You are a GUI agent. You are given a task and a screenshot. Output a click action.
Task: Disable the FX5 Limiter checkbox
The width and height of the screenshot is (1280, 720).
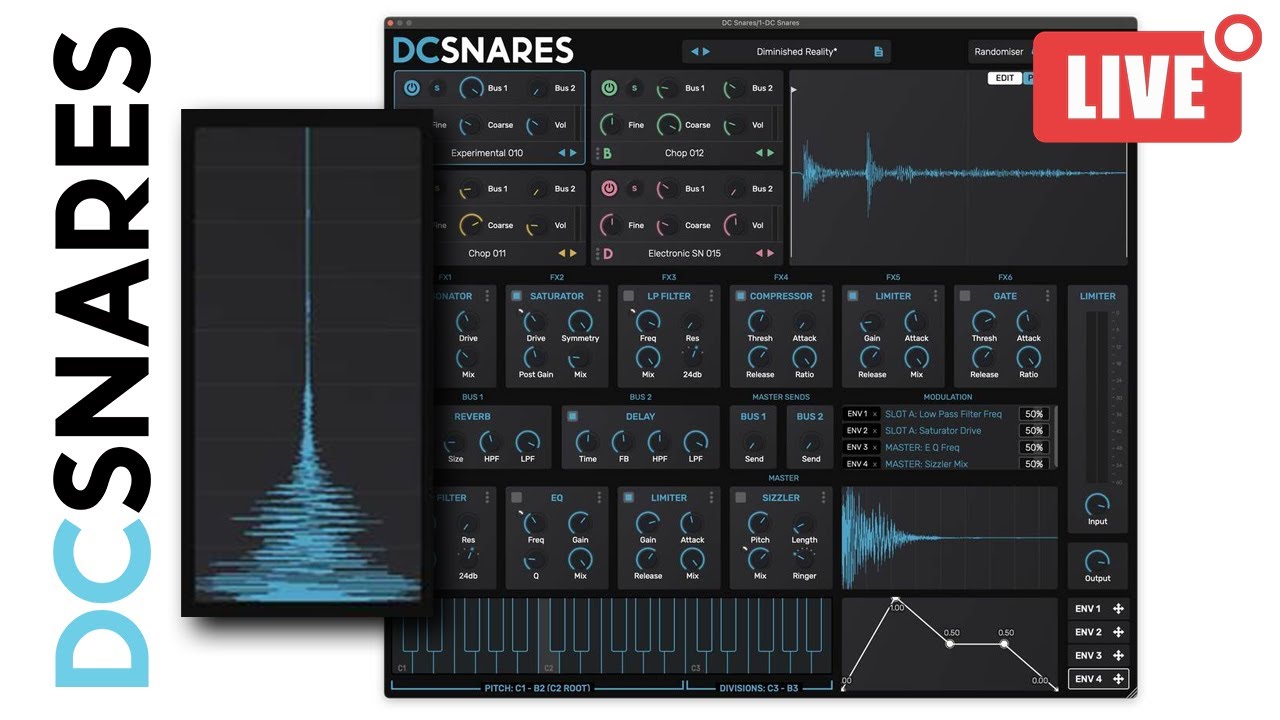(853, 296)
